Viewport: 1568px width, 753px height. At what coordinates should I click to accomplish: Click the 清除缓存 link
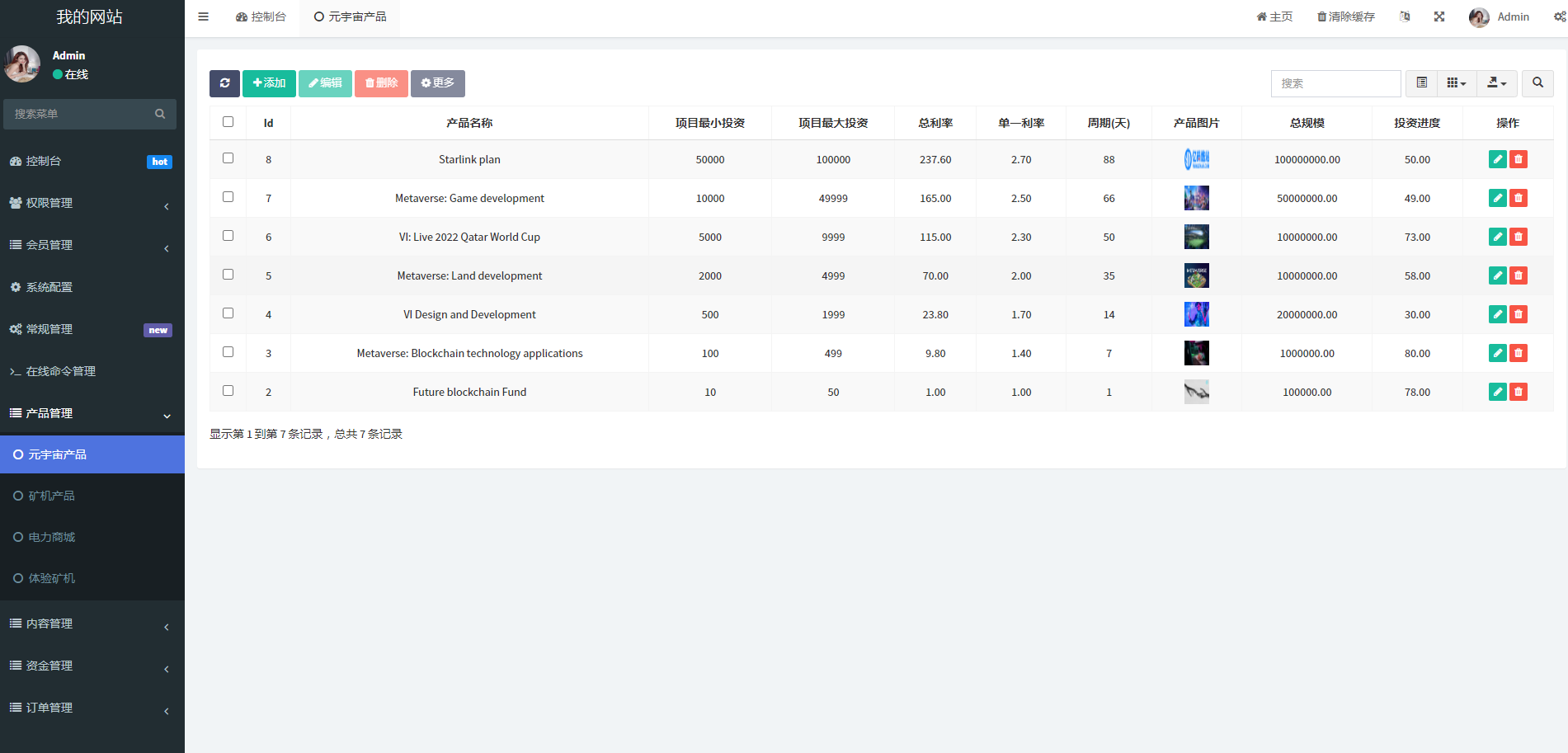click(1345, 16)
